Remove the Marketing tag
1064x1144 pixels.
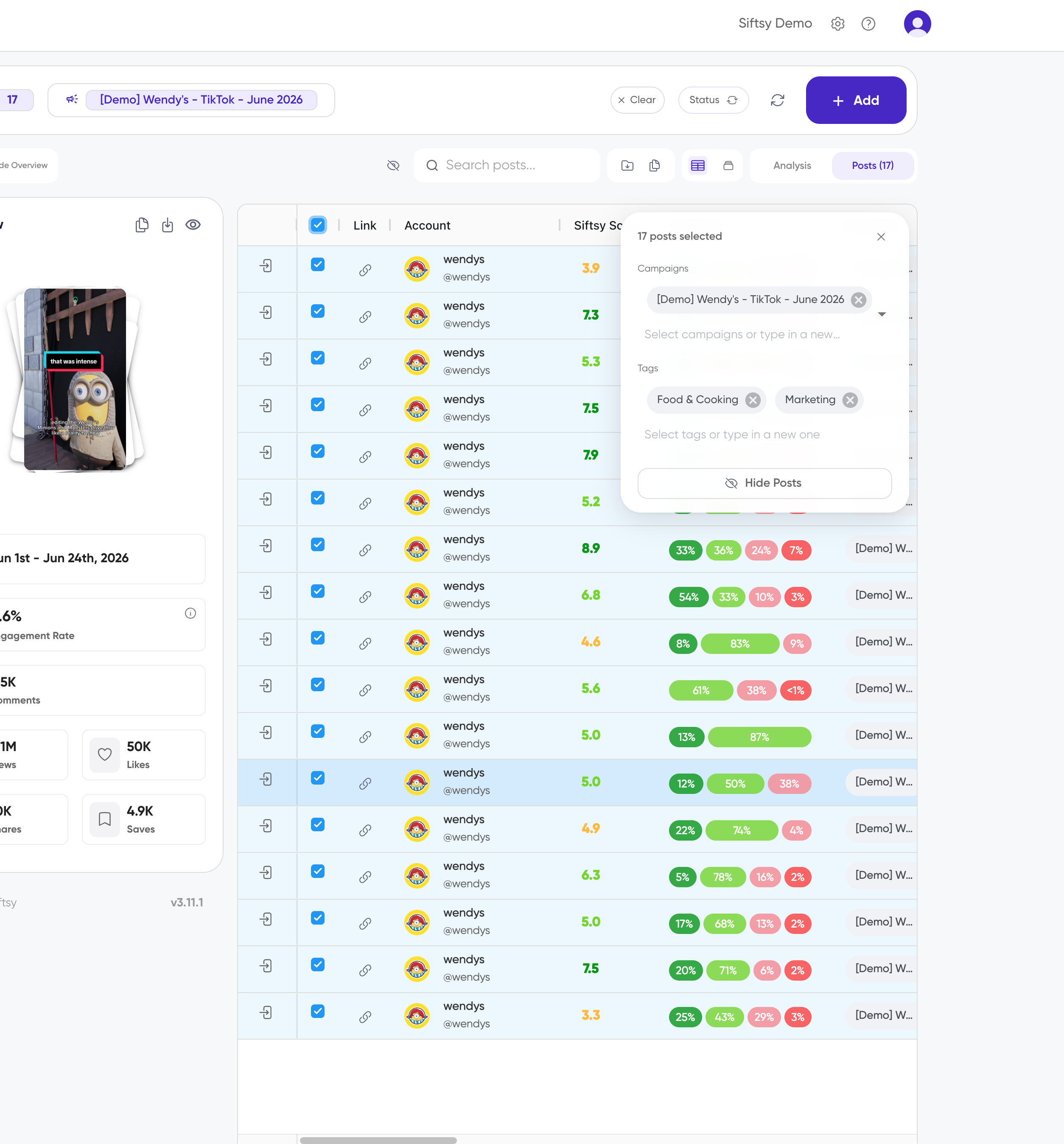coord(849,400)
